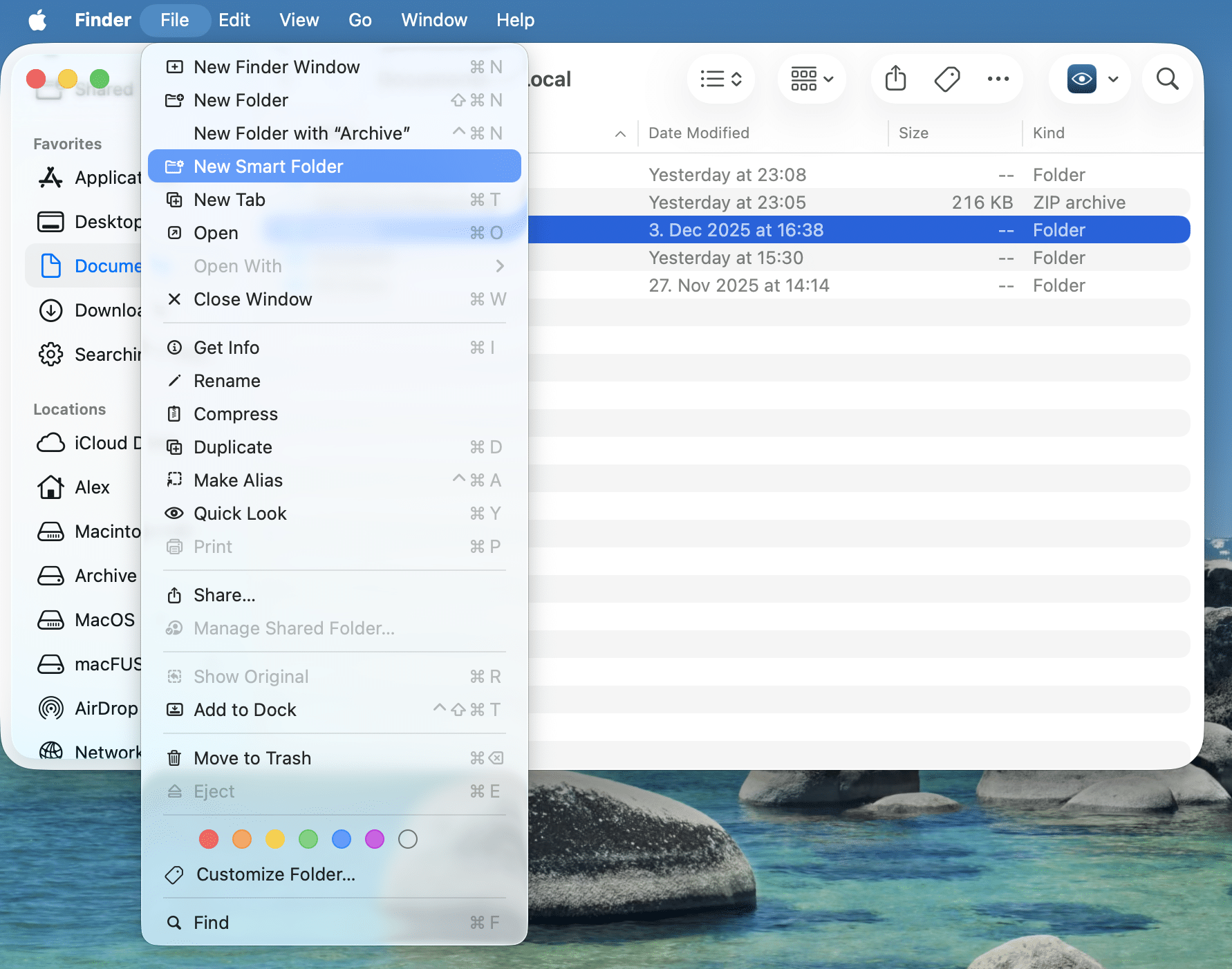Open Desktop in the sidebar
The height and width of the screenshot is (969, 1232).
coord(88,222)
